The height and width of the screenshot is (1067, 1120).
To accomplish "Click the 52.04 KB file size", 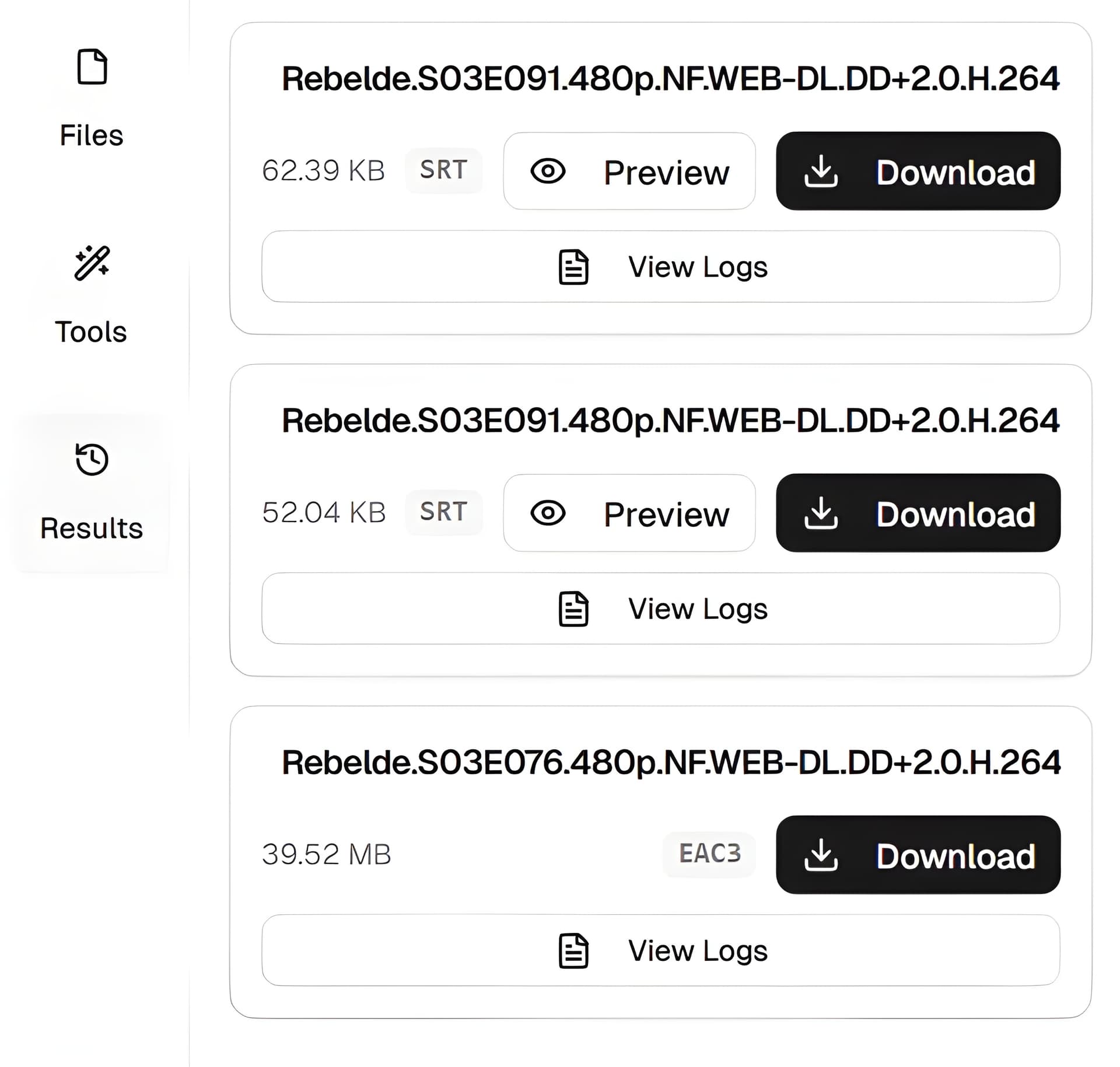I will [324, 513].
